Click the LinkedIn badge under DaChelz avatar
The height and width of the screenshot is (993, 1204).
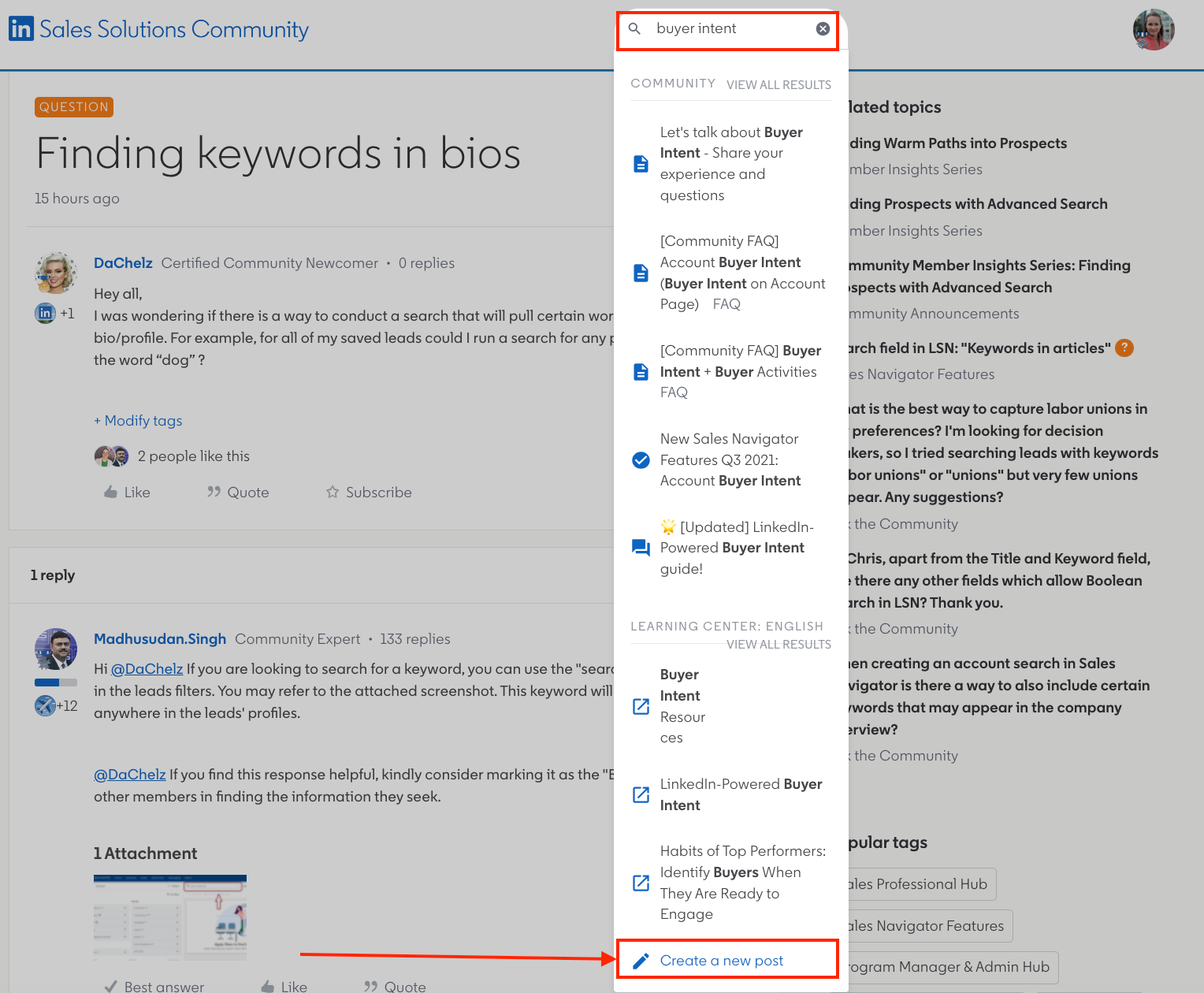pos(46,313)
